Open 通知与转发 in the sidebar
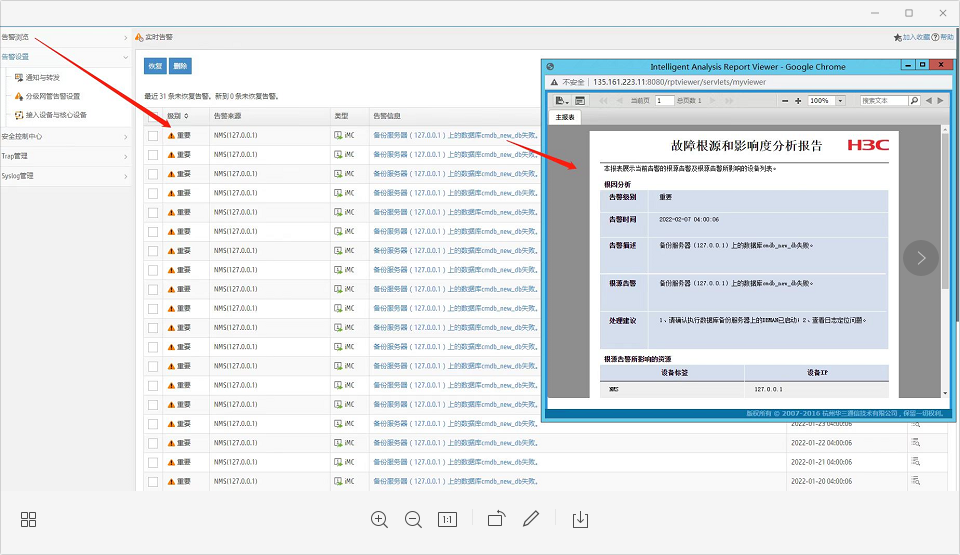Viewport: 960px width, 555px height. 43,78
